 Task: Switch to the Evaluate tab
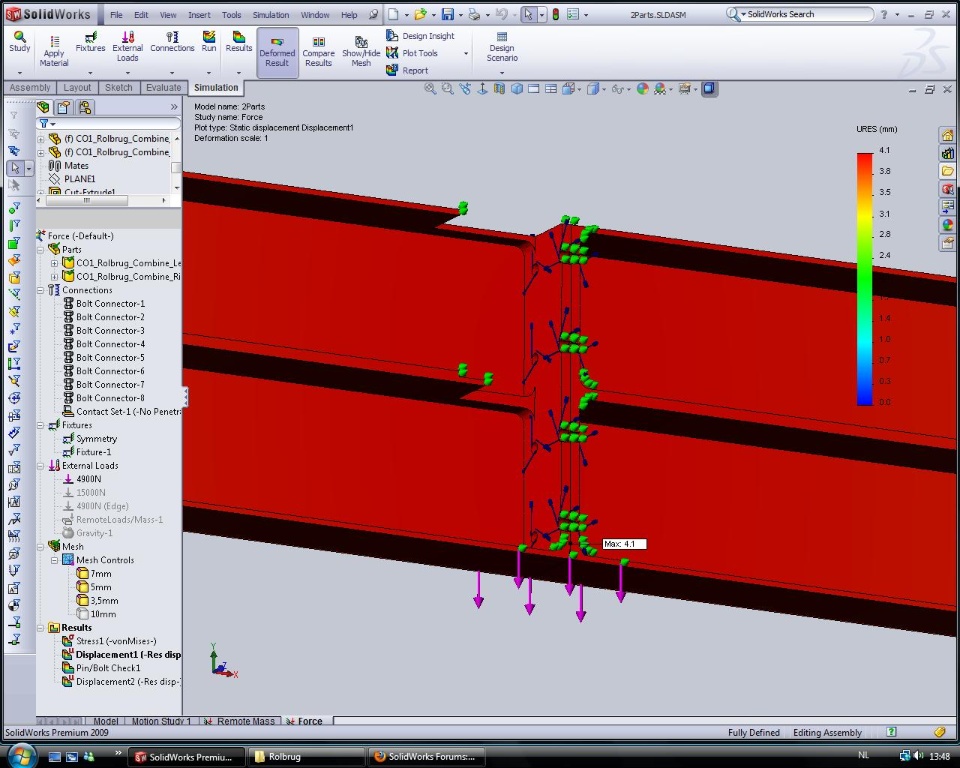(x=163, y=88)
